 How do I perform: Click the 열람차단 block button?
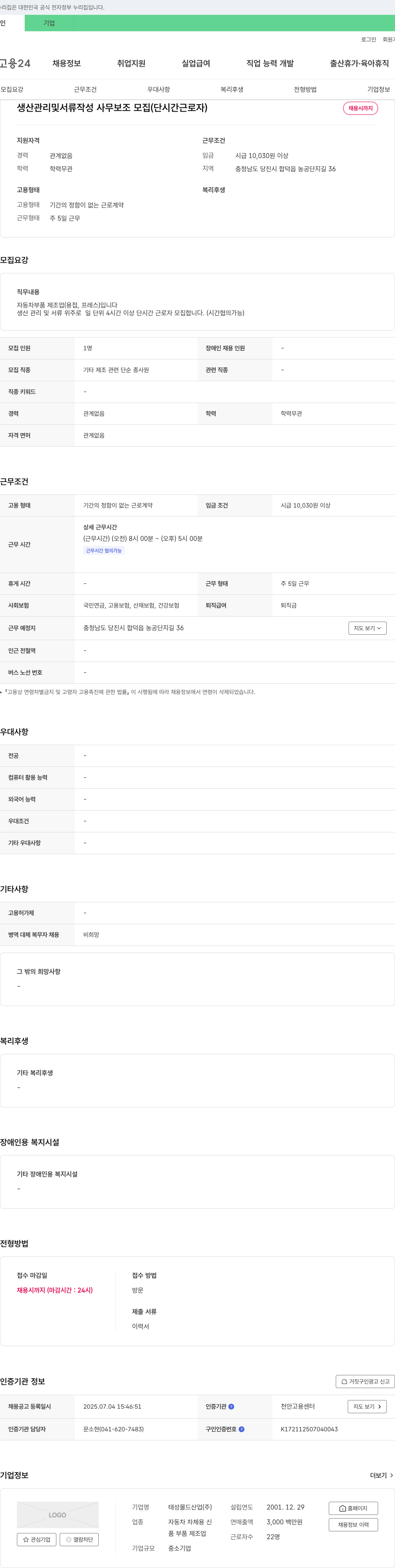click(x=79, y=1540)
